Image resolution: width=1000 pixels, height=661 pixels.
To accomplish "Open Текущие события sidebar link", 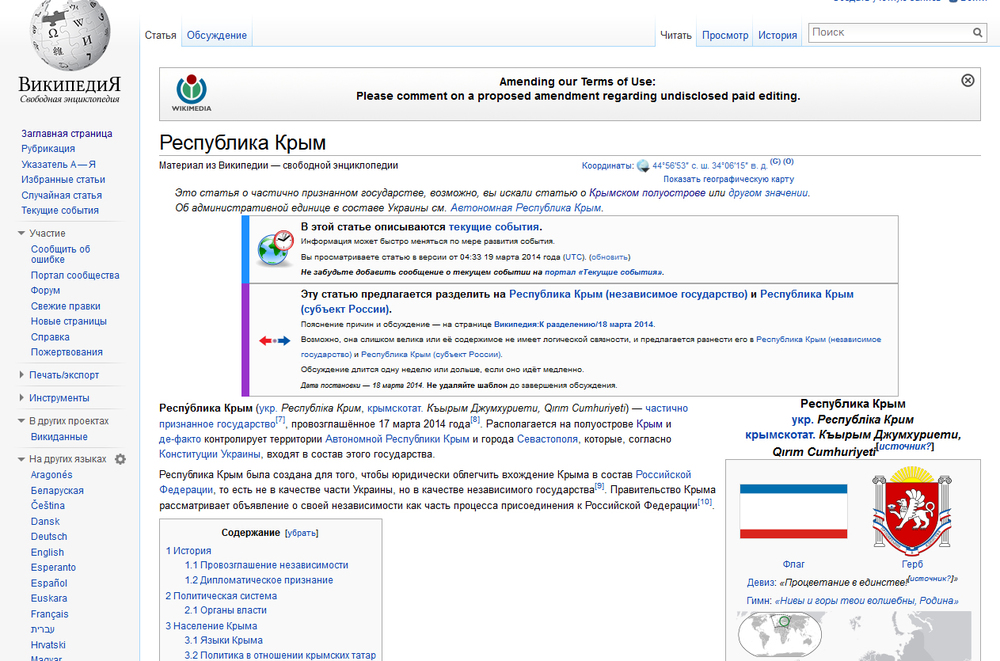I will [60, 211].
